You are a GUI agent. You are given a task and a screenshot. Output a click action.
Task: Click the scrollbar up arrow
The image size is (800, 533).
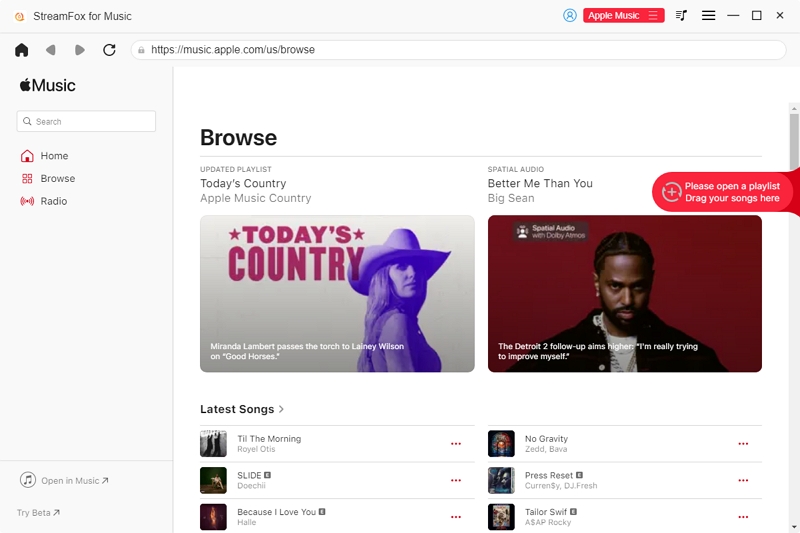coord(794,108)
